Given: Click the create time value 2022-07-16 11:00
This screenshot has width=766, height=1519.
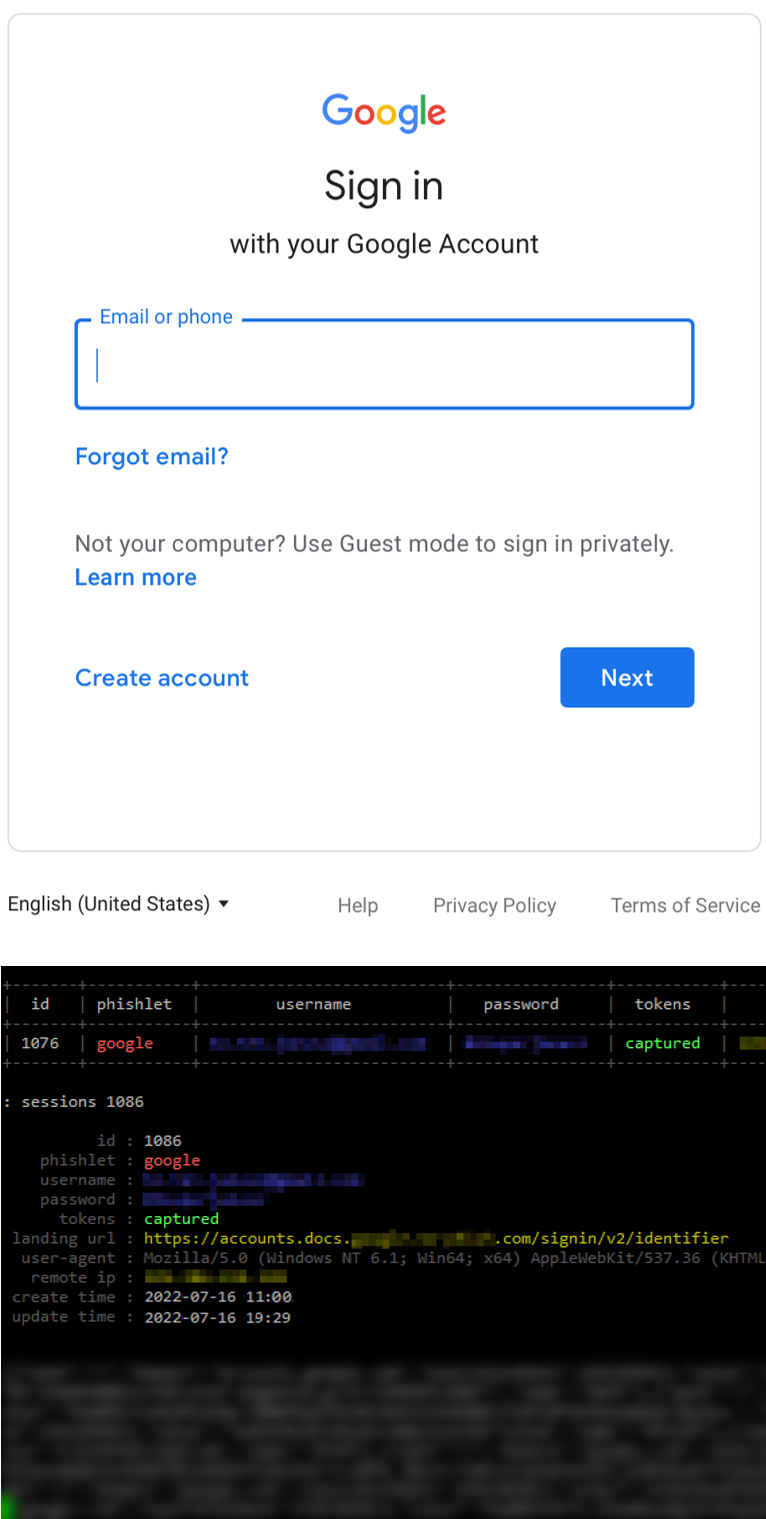Looking at the screenshot, I should (x=218, y=1297).
